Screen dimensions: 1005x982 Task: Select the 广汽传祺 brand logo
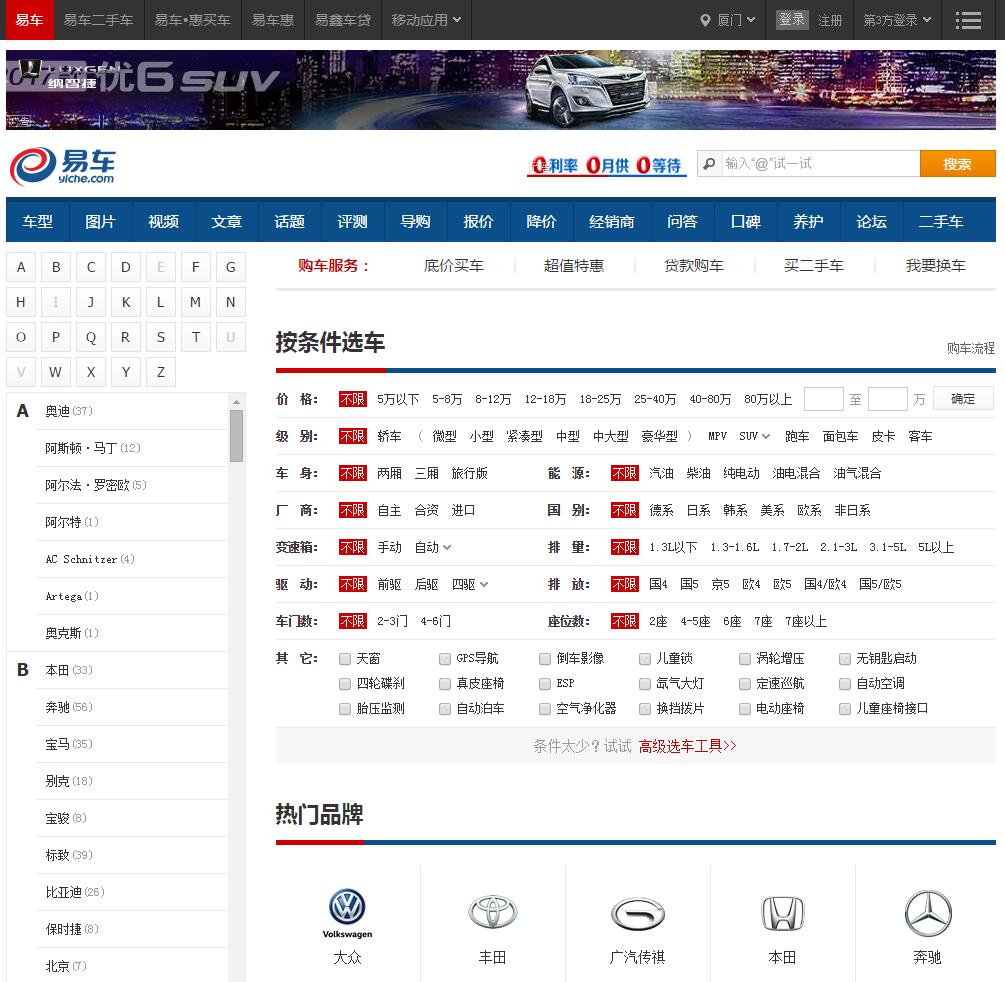point(637,913)
